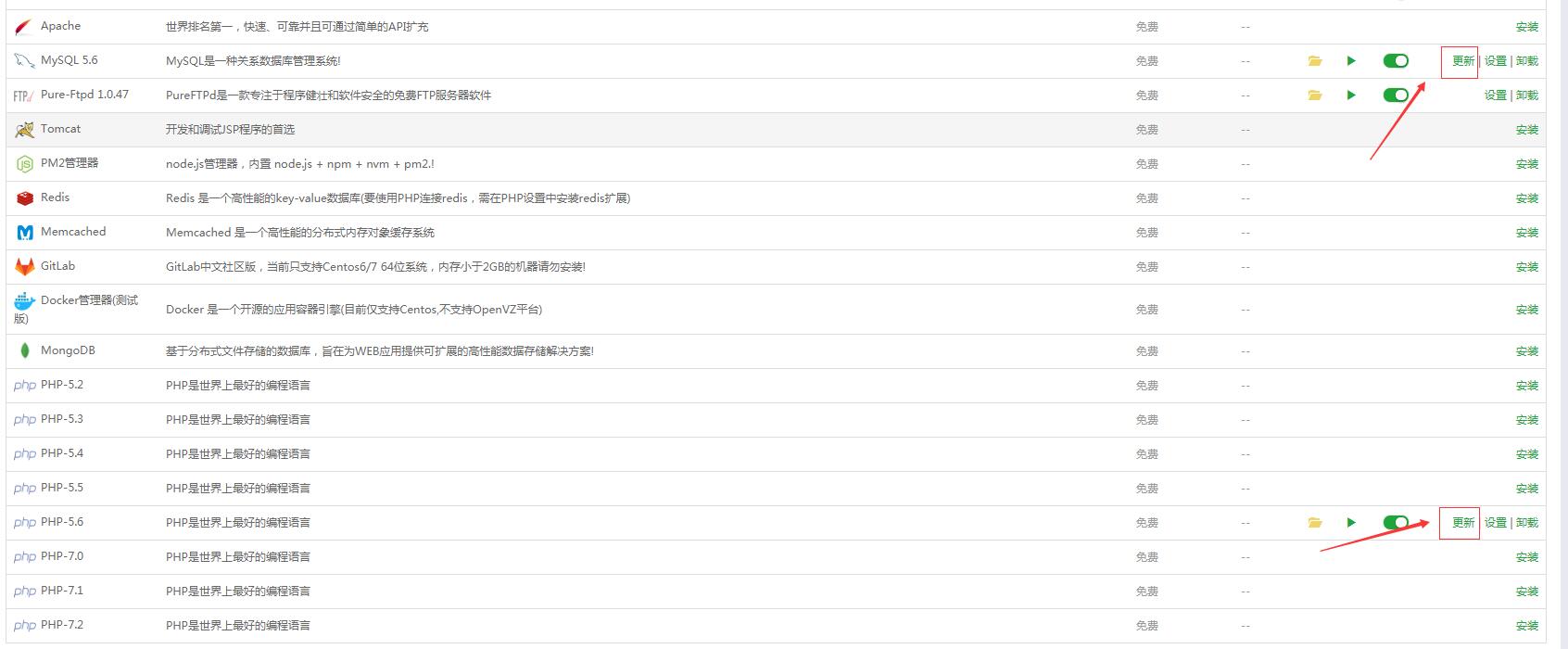Click the PHP-5.6 green play icon
The image size is (1568, 649).
click(1351, 523)
